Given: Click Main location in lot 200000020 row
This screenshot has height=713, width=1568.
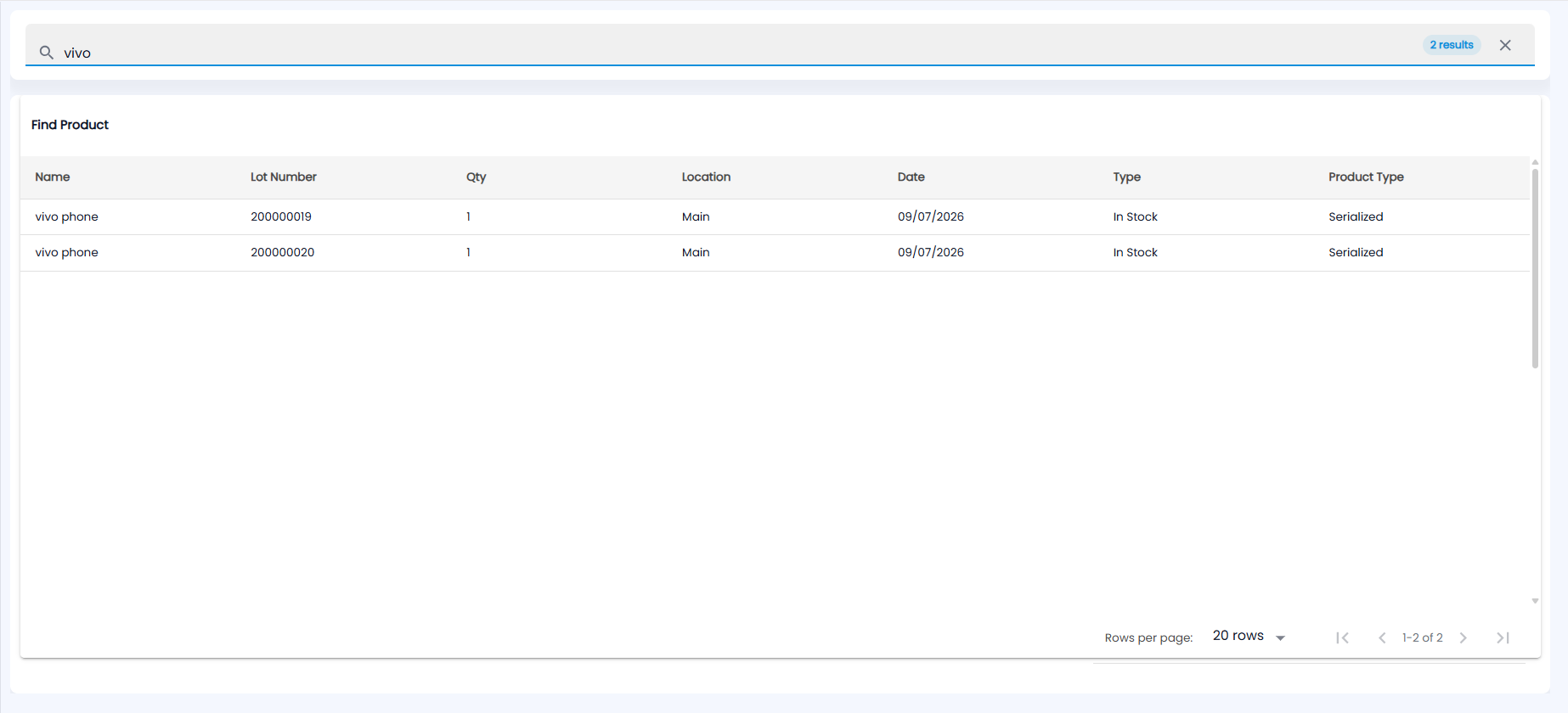Looking at the screenshot, I should pos(696,252).
